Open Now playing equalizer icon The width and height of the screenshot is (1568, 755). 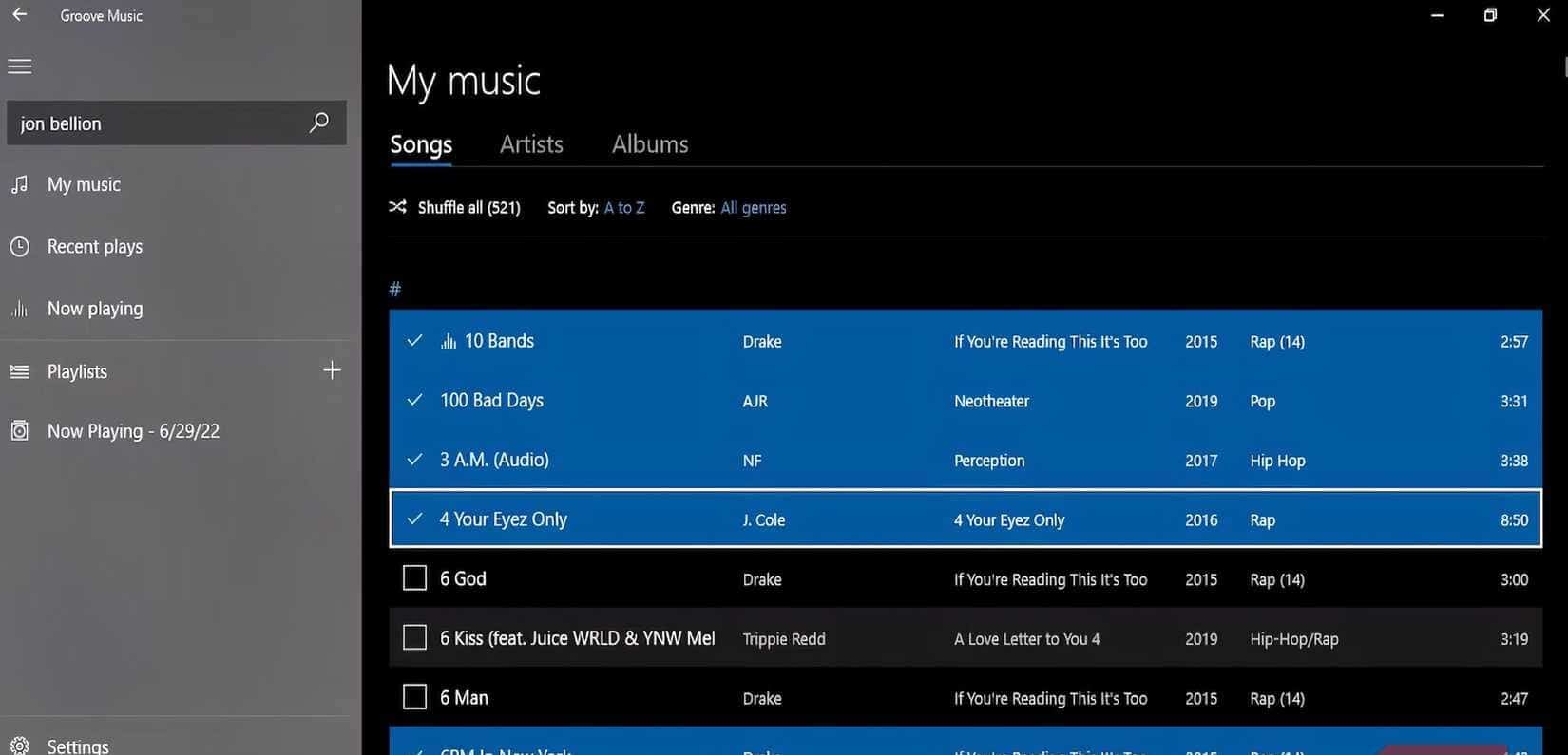tap(19, 309)
